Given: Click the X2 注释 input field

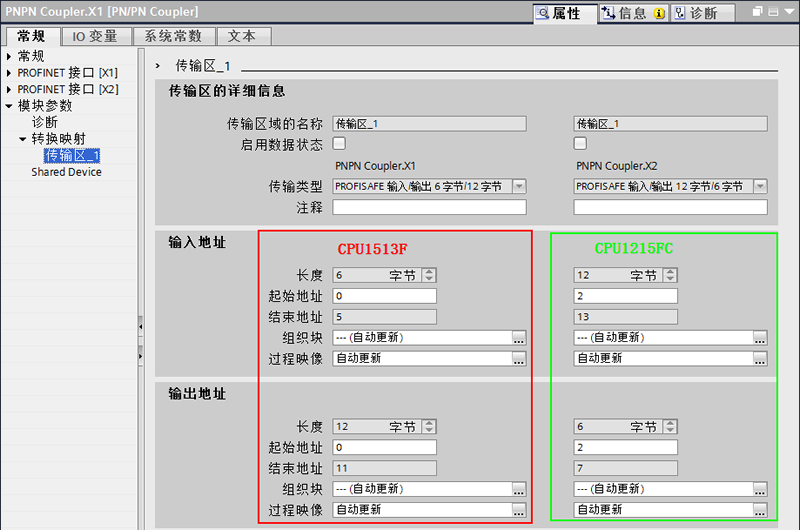Looking at the screenshot, I should (670, 207).
